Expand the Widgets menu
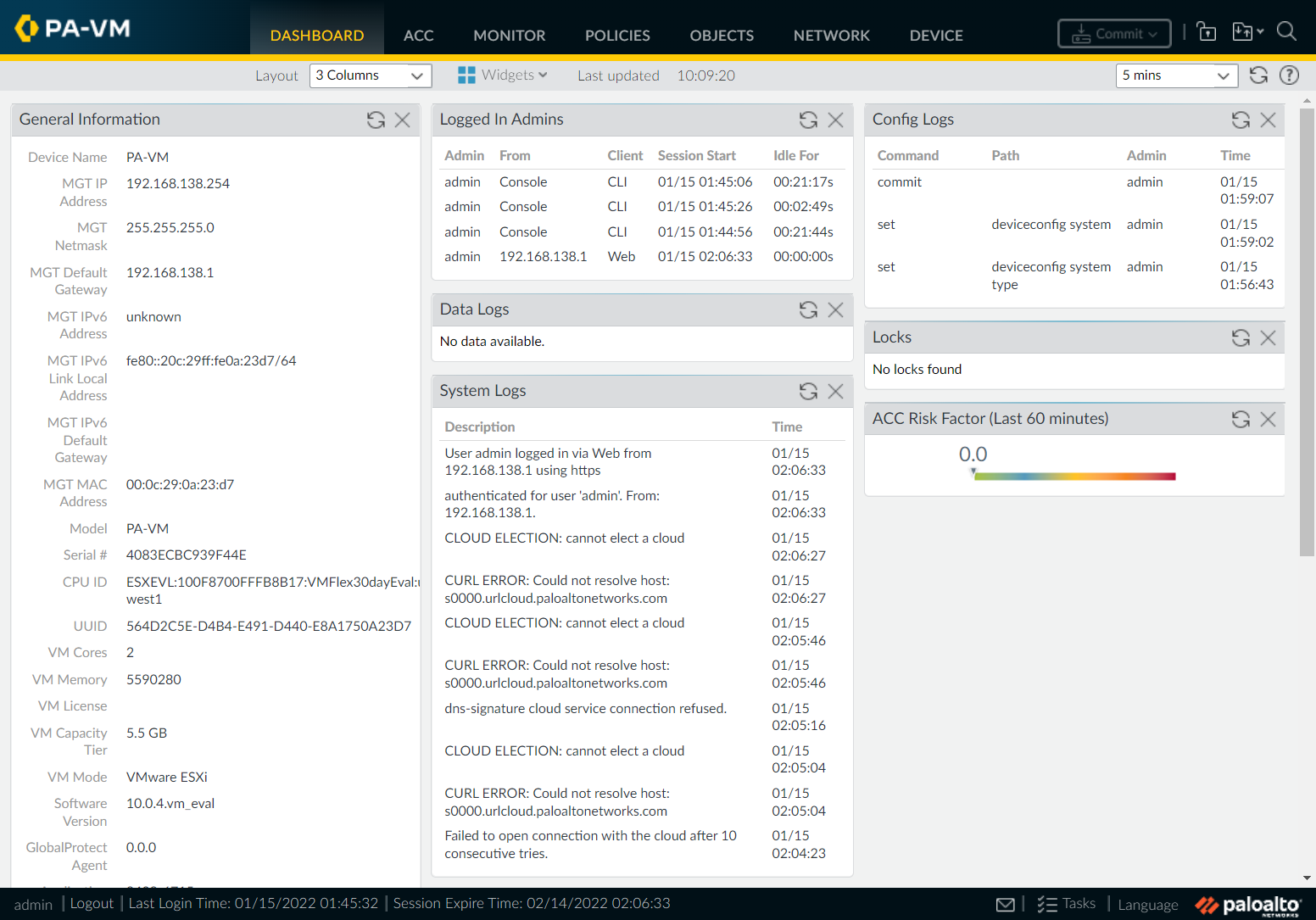1316x920 pixels. pos(503,75)
